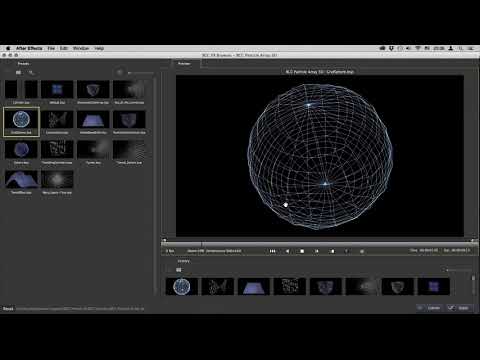Click the Cancel button
The image size is (480, 360).
[429, 308]
